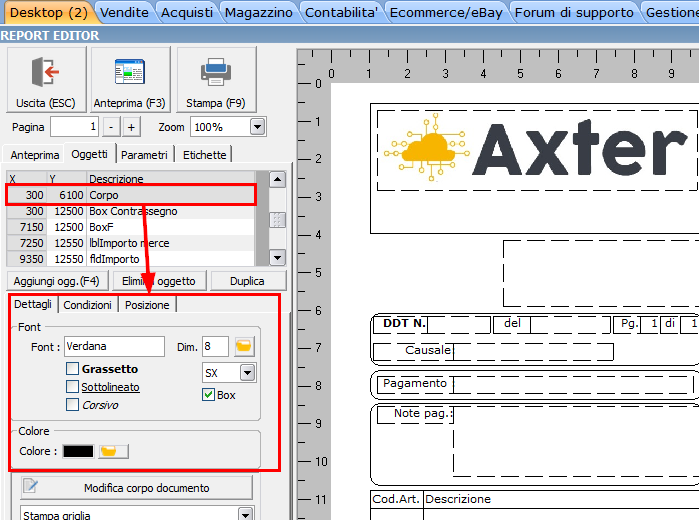Image resolution: width=699 pixels, height=520 pixels.
Task: Open the Vendite tab
Action: click(x=124, y=12)
